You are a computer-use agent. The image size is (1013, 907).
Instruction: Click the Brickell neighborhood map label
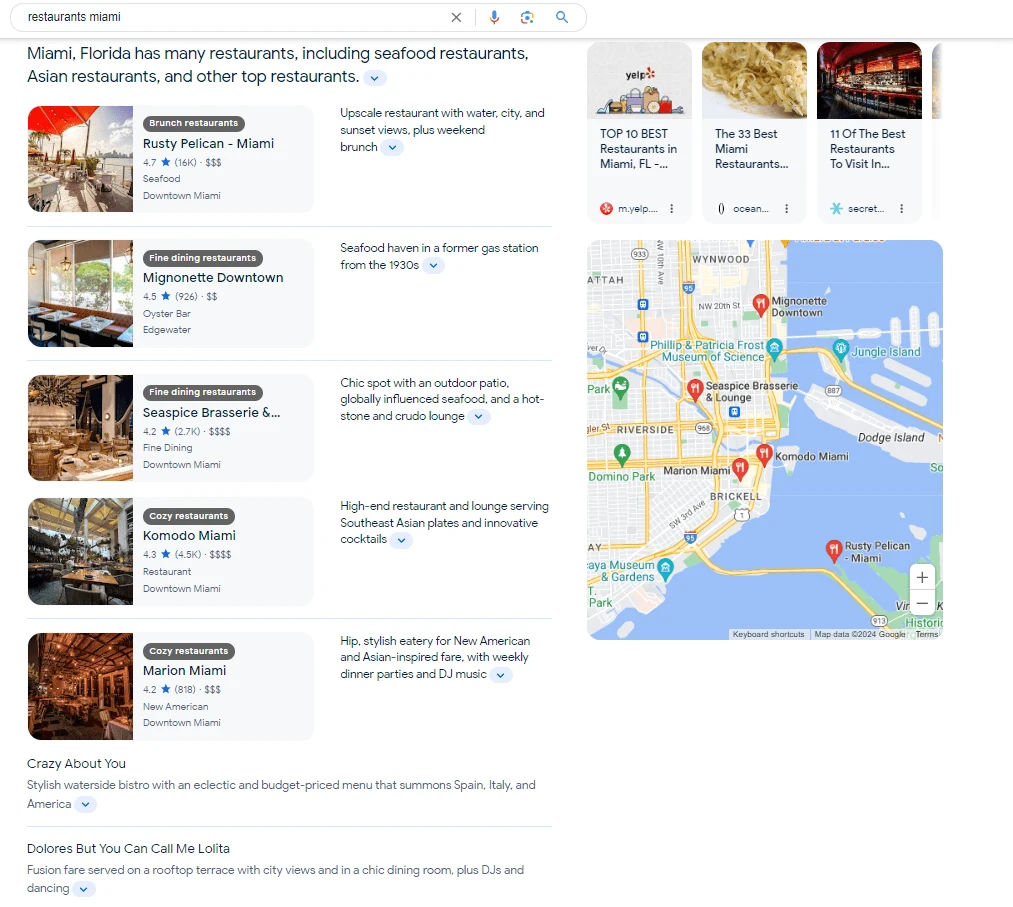tap(735, 497)
